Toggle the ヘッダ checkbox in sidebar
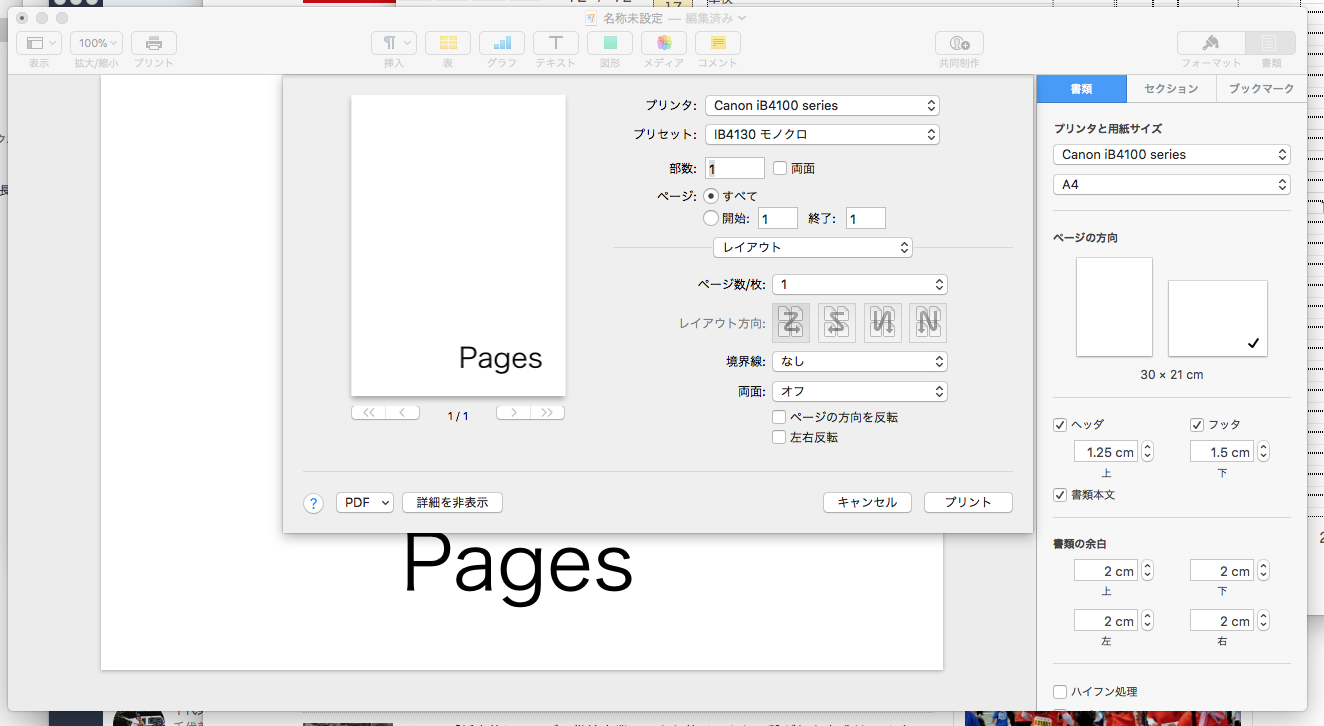1324x726 pixels. click(x=1060, y=425)
